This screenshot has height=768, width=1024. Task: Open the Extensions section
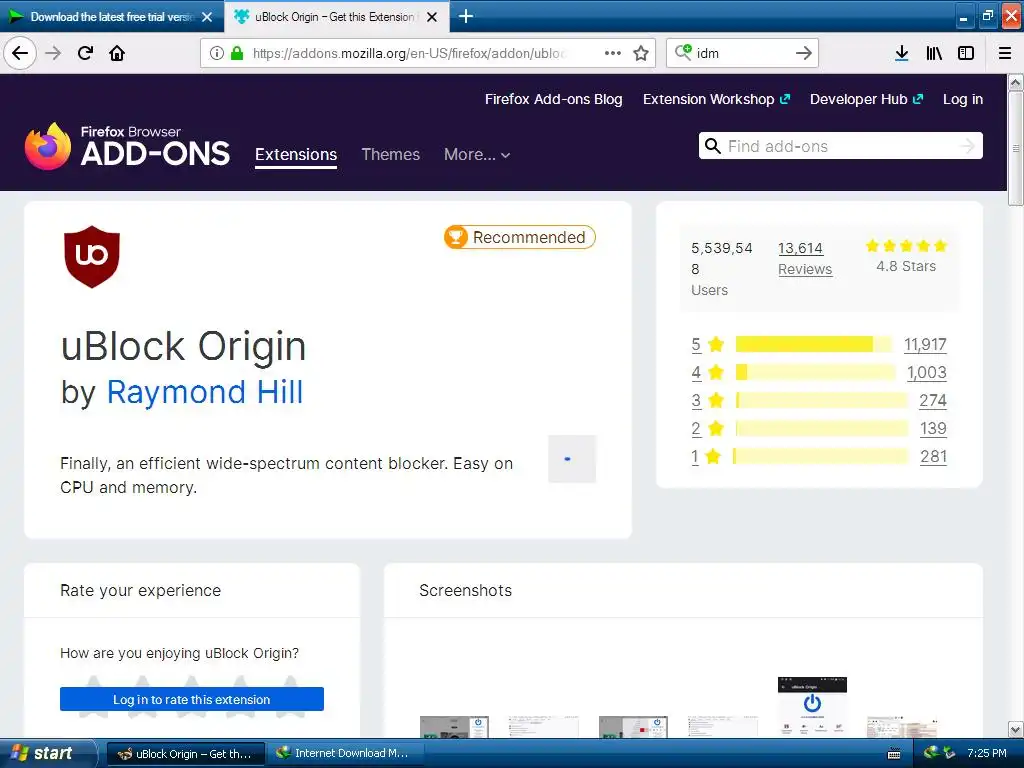296,155
